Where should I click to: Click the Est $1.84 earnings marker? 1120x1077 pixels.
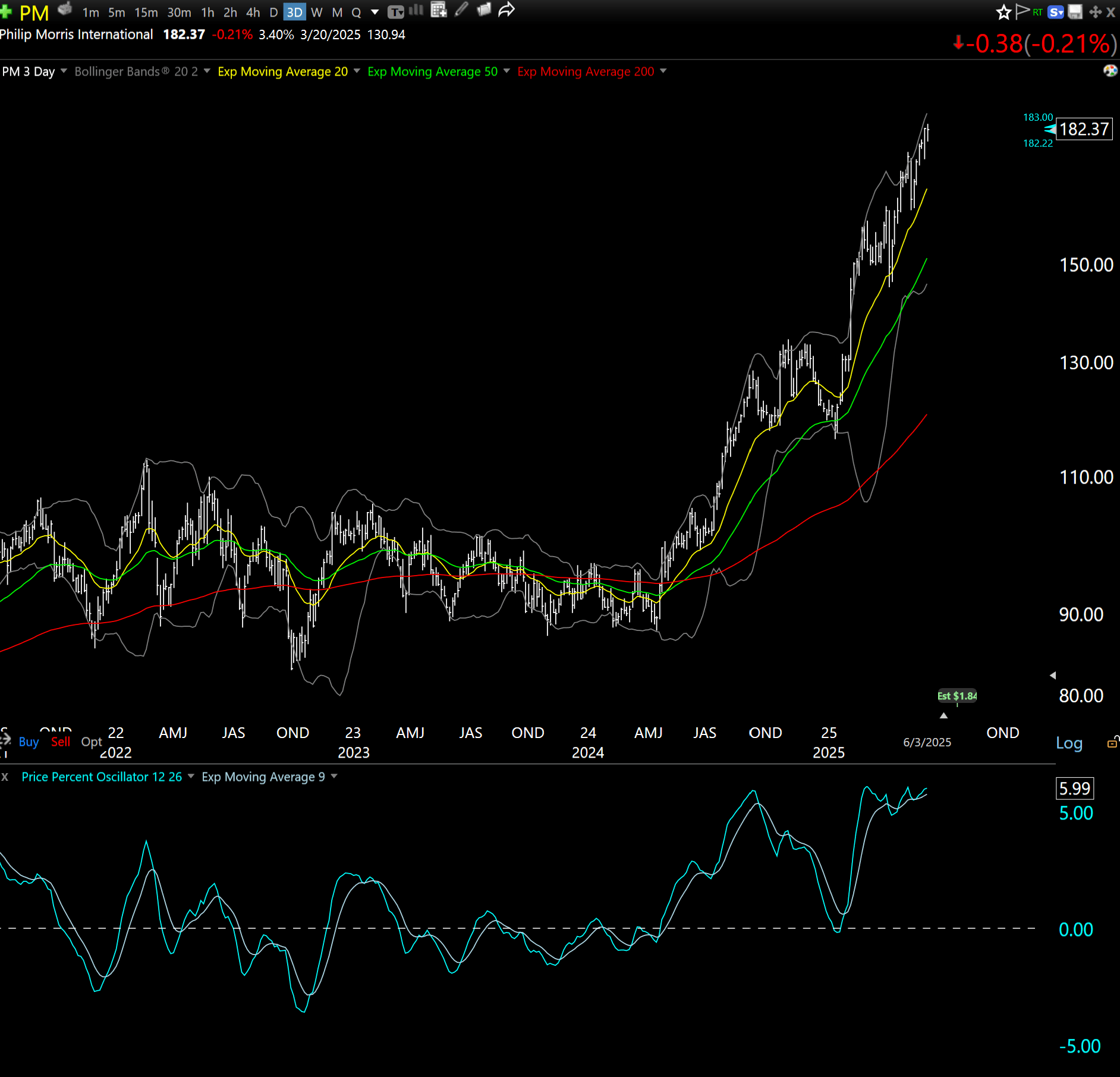tap(957, 696)
